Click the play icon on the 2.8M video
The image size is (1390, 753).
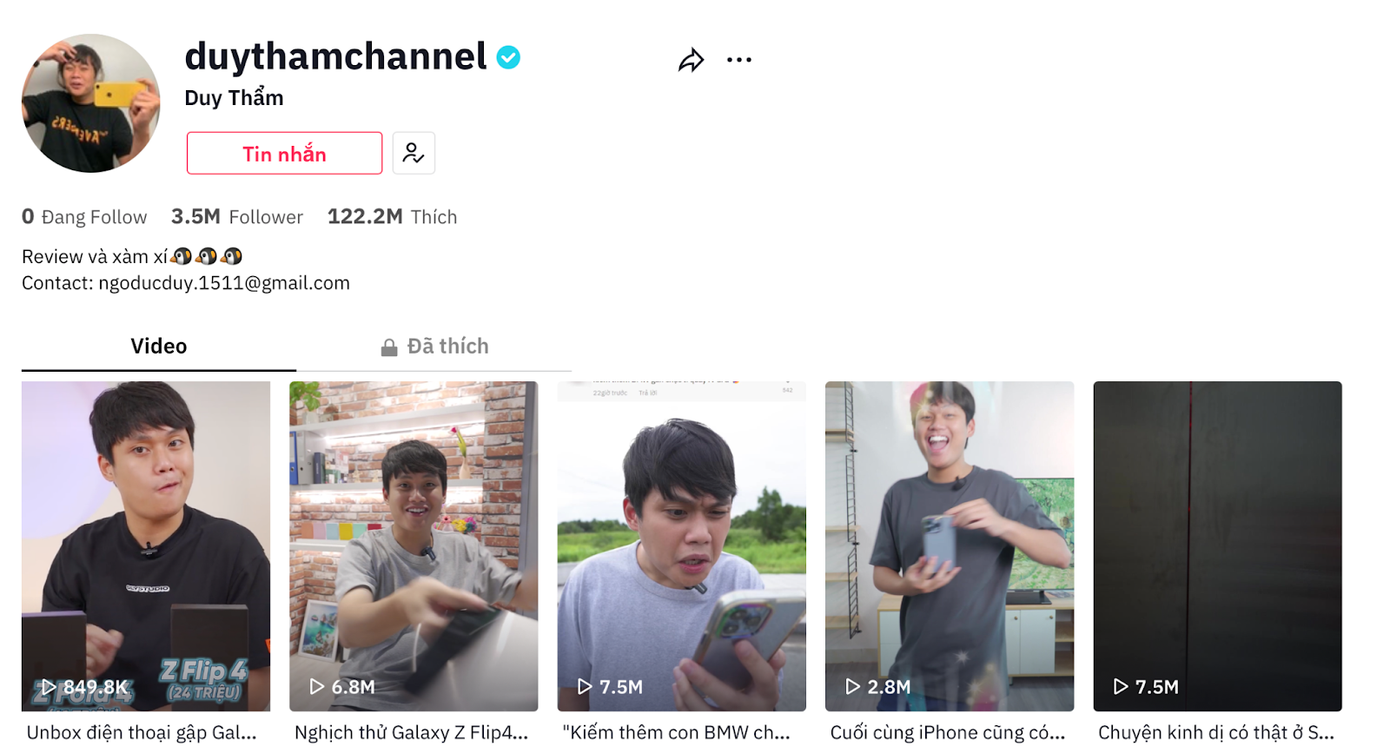853,687
